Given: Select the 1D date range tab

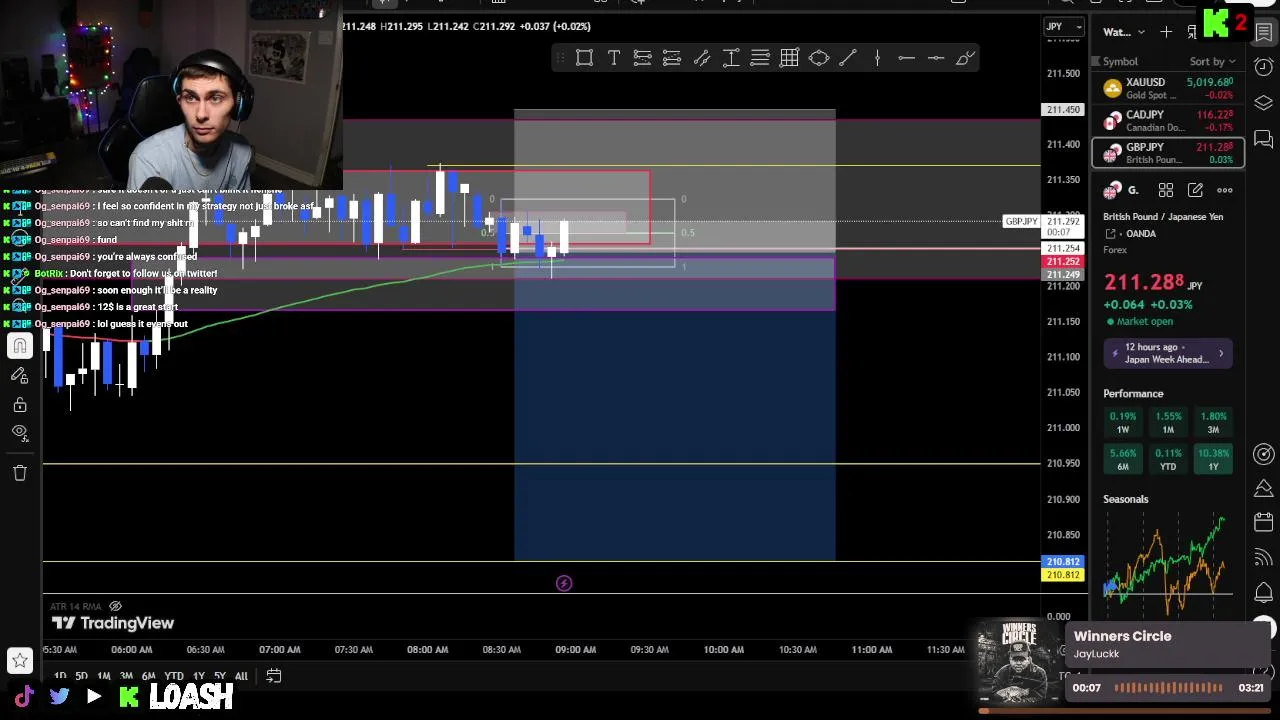Looking at the screenshot, I should (x=60, y=677).
